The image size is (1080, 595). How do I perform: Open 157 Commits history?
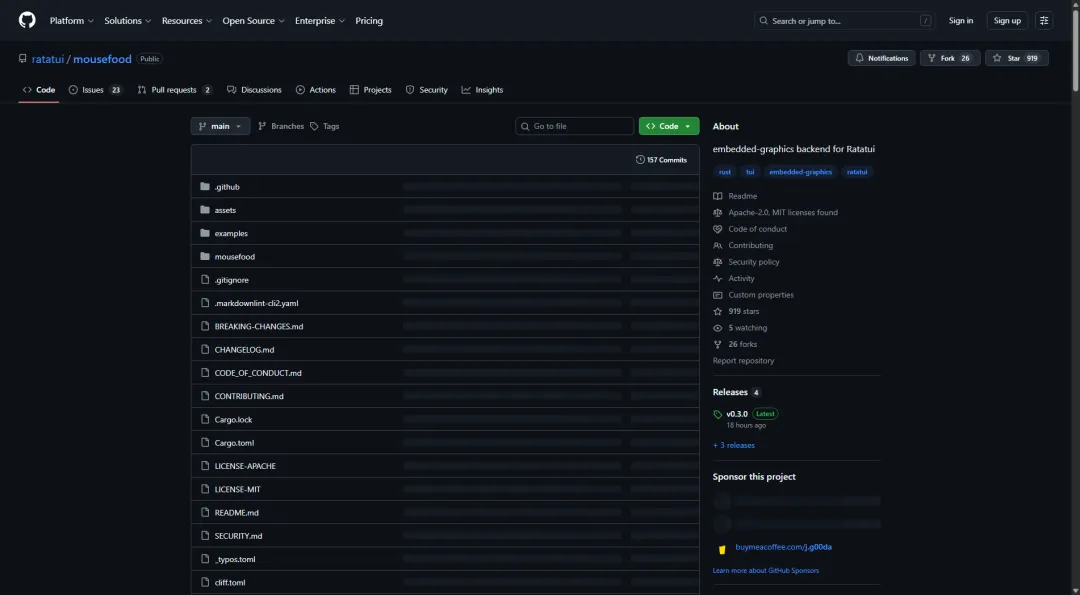coord(661,160)
